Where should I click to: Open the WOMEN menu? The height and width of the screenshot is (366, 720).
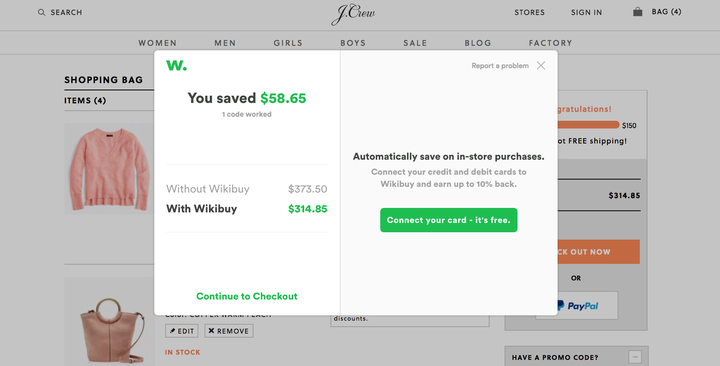click(x=158, y=43)
